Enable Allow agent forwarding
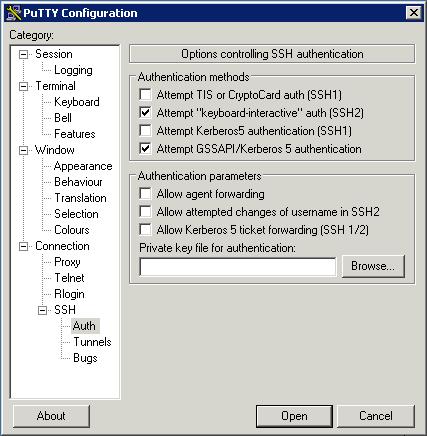This screenshot has width=427, height=436. point(145,194)
